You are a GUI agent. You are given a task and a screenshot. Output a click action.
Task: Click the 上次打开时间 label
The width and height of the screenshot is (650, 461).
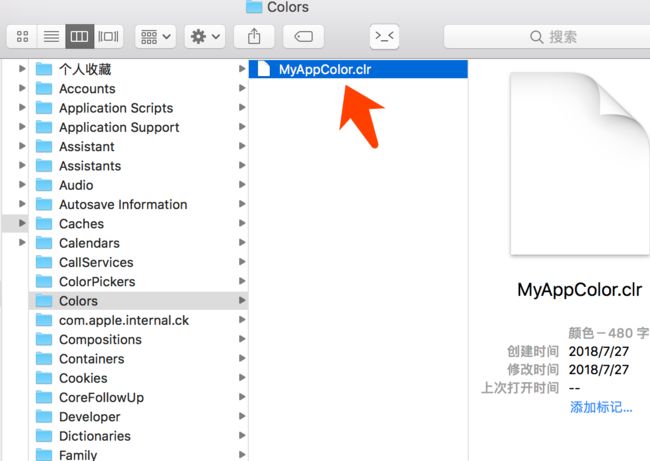[x=520, y=388]
